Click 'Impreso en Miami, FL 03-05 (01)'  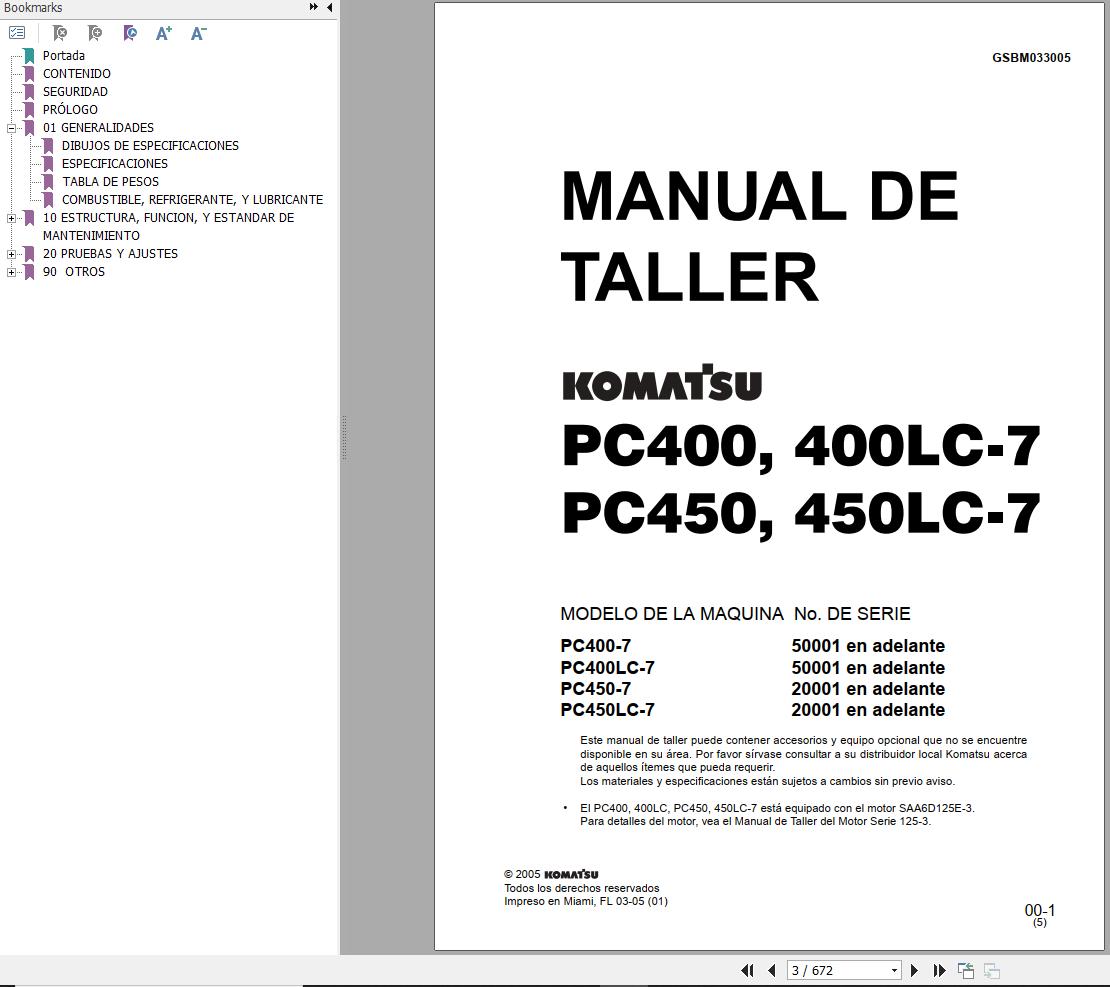point(585,901)
